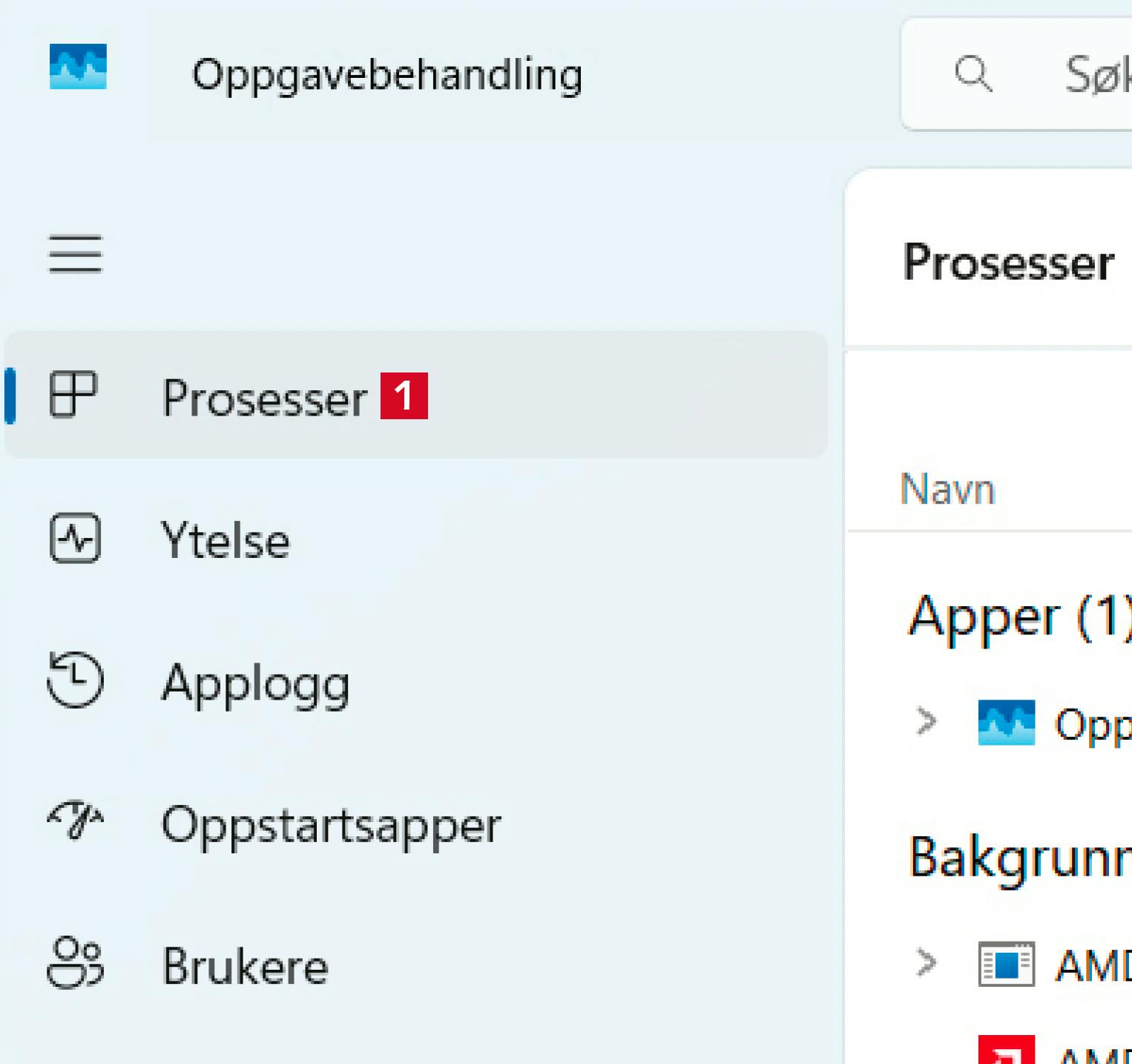Toggle the hamburger navigation menu
1132x1064 pixels.
click(x=75, y=254)
